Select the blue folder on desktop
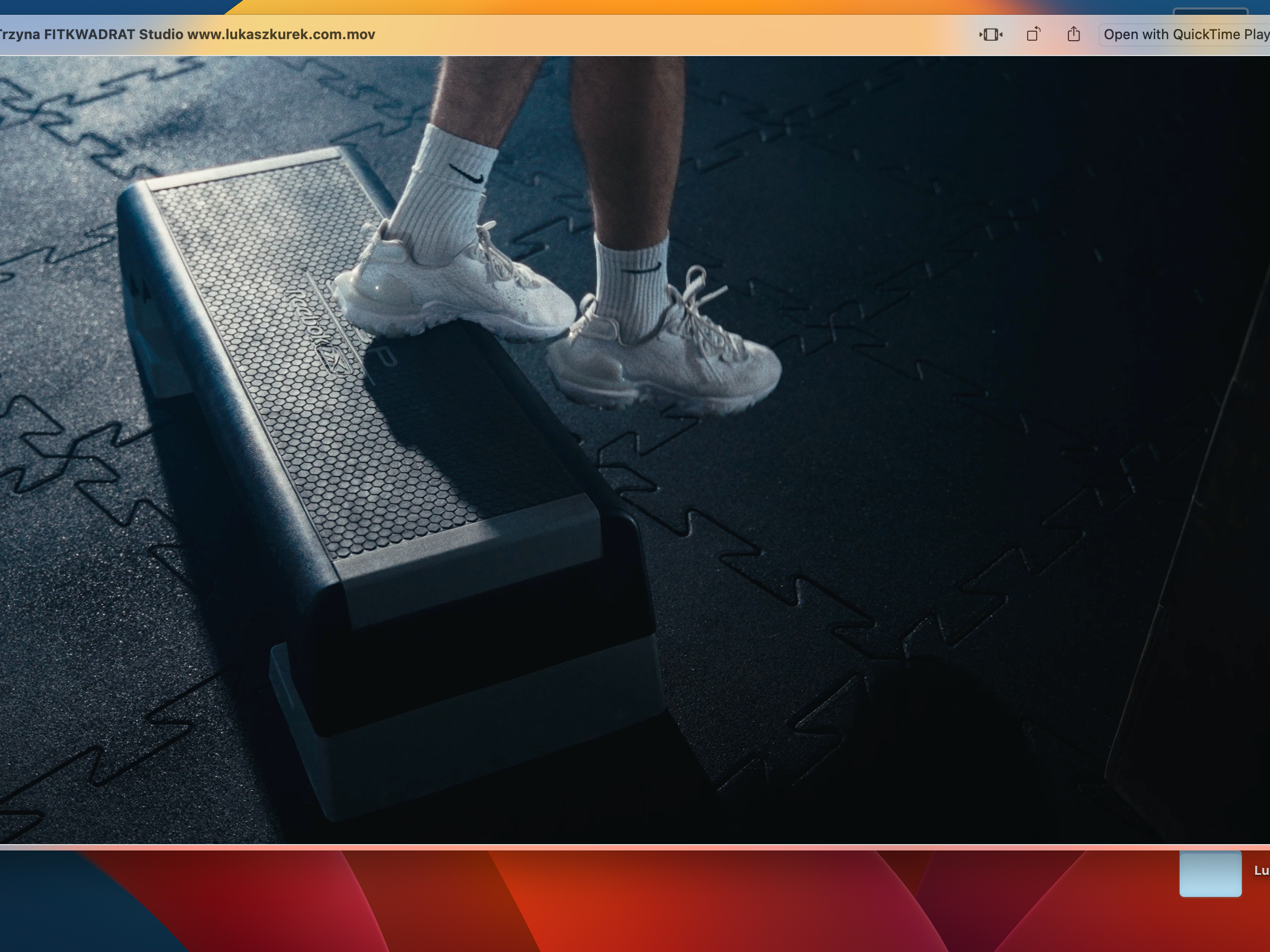Screen dimensions: 1270x952 click(1210, 873)
